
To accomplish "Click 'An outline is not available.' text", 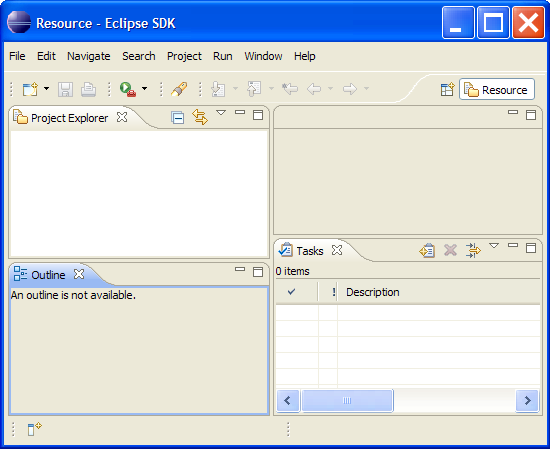I will coord(73,295).
